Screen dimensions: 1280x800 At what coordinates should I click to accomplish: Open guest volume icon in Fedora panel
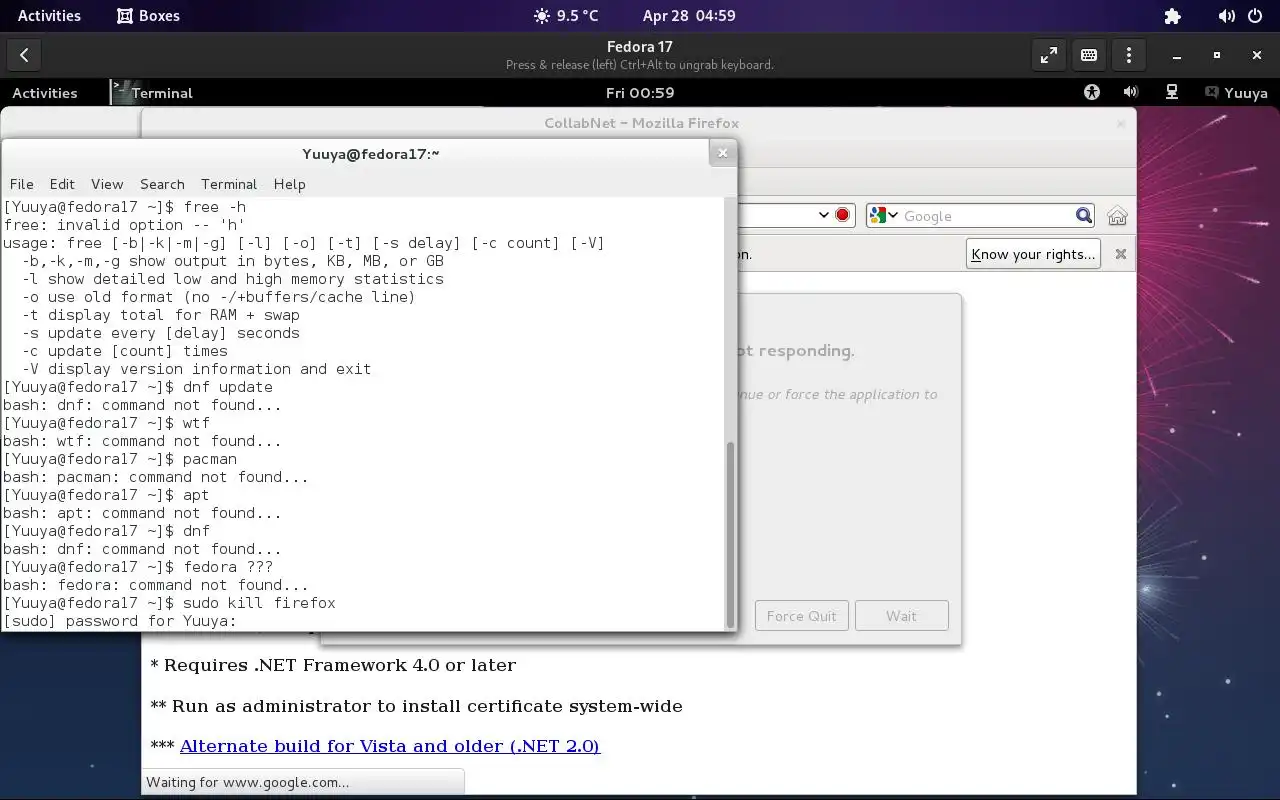tap(1130, 92)
